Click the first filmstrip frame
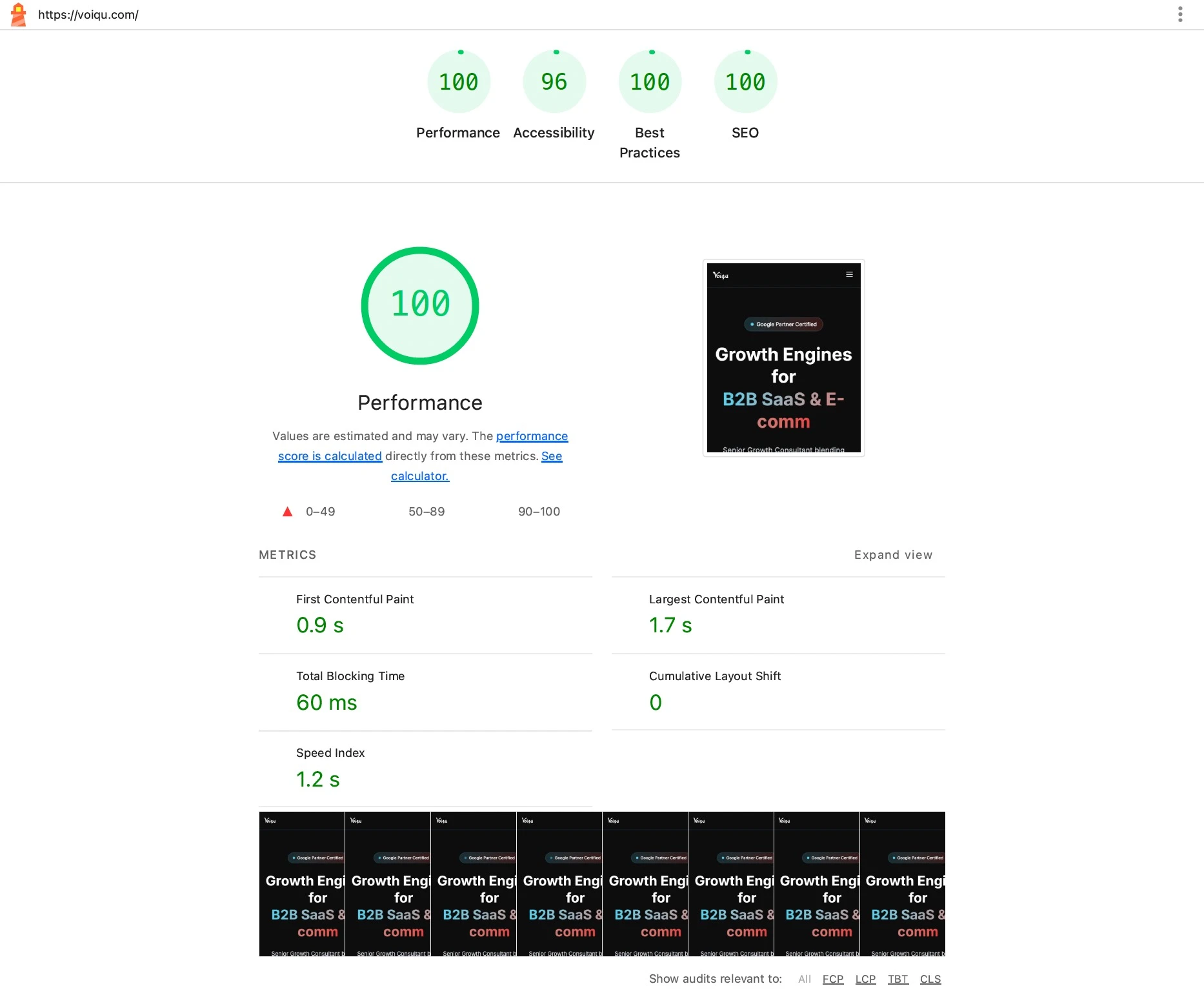This screenshot has height=995, width=1204. (x=301, y=883)
